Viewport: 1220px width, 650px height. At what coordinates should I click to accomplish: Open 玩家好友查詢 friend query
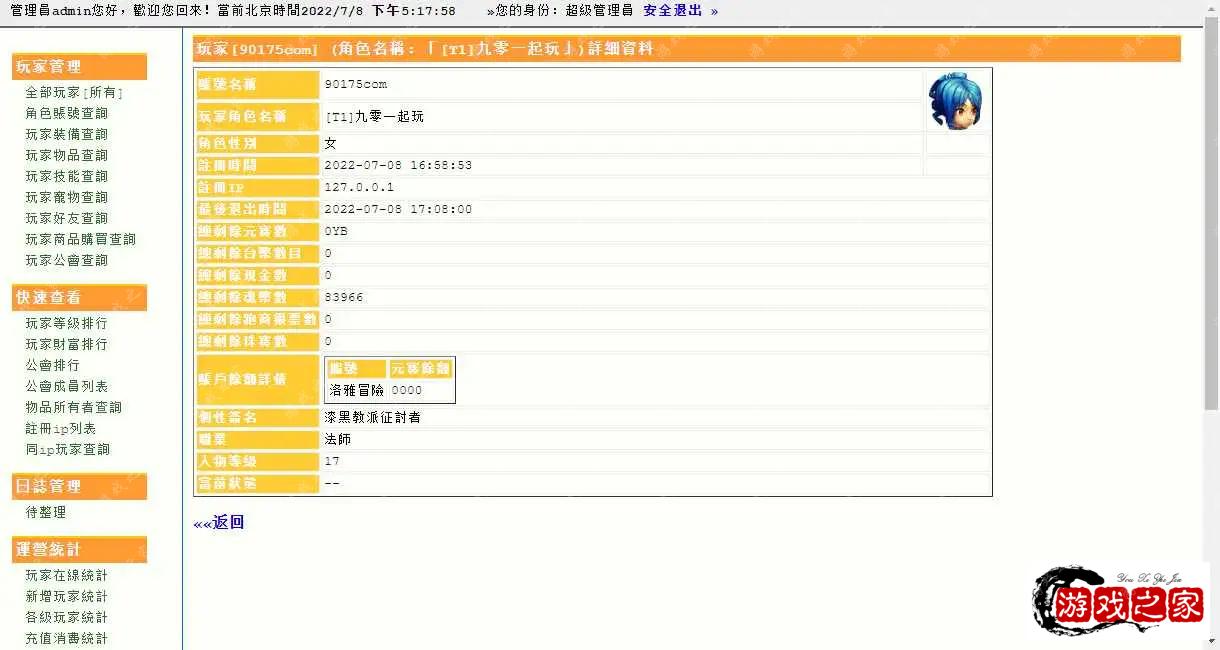(66, 217)
